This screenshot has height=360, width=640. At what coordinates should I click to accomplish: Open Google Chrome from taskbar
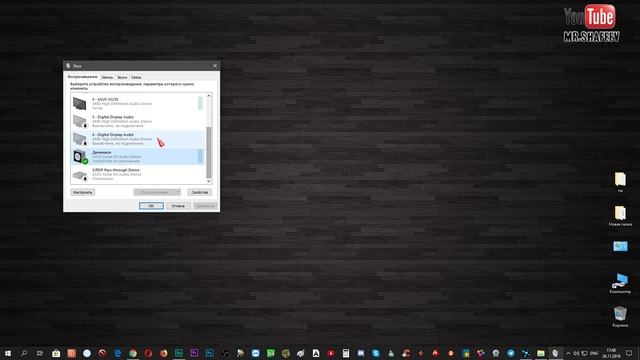pyautogui.click(x=133, y=353)
